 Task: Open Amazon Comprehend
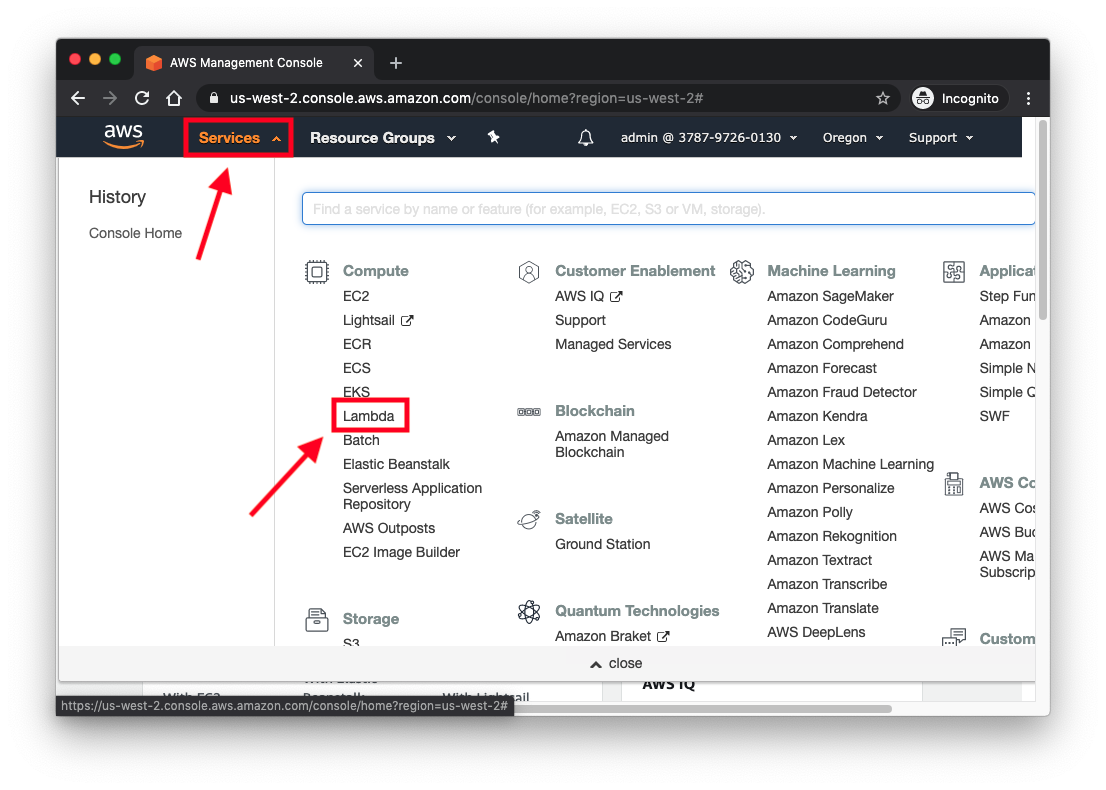coord(835,344)
